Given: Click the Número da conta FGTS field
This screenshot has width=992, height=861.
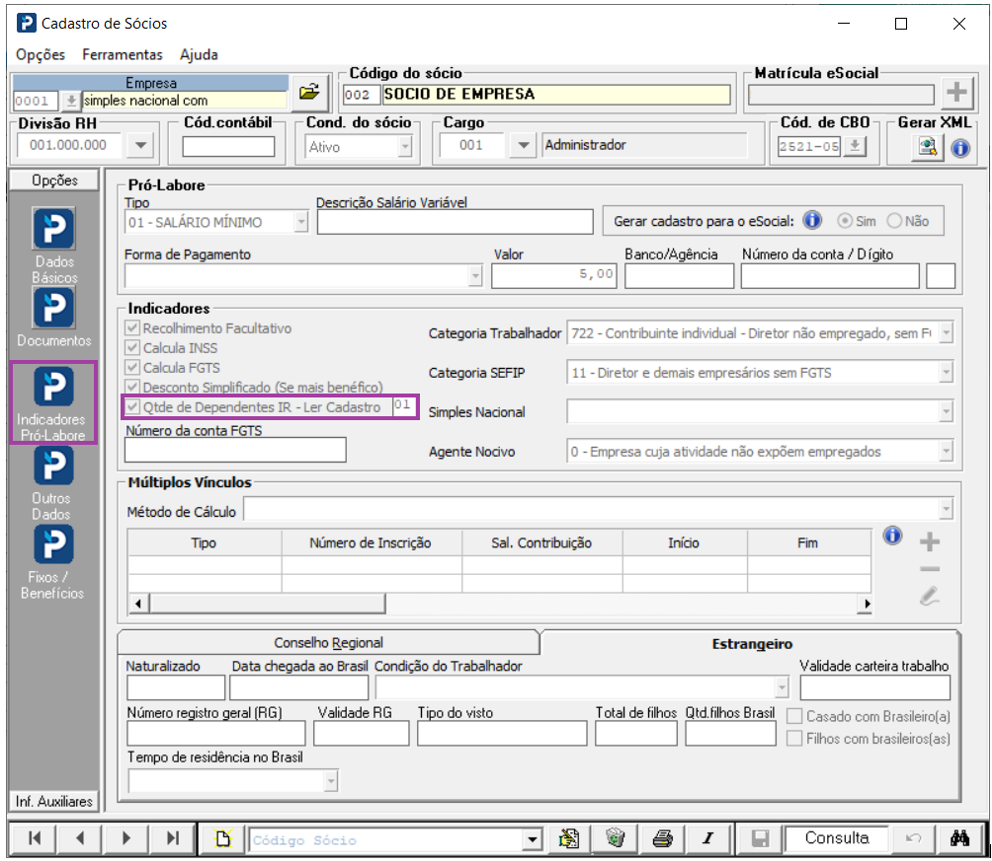Looking at the screenshot, I should (235, 450).
